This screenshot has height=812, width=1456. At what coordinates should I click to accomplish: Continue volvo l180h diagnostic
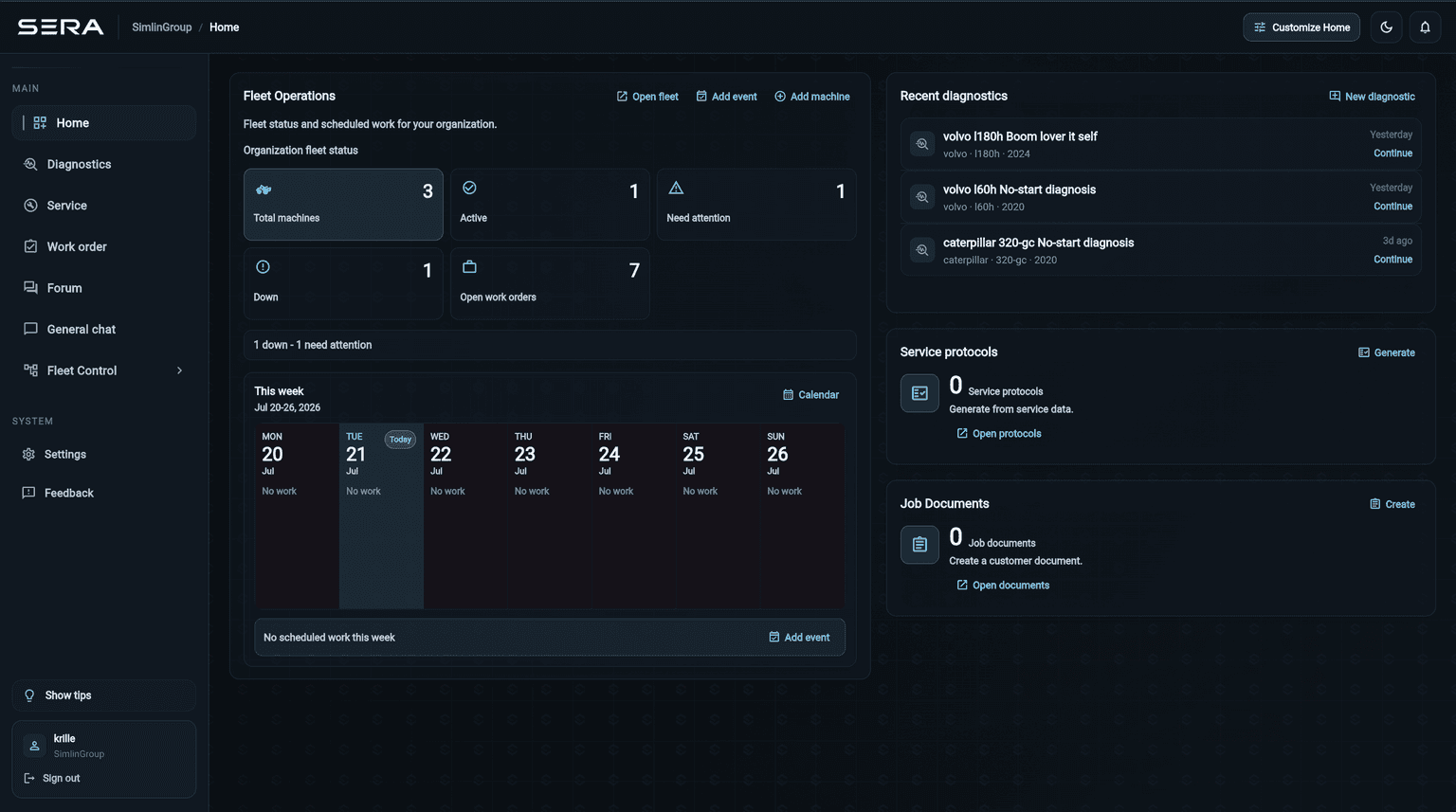(1392, 153)
